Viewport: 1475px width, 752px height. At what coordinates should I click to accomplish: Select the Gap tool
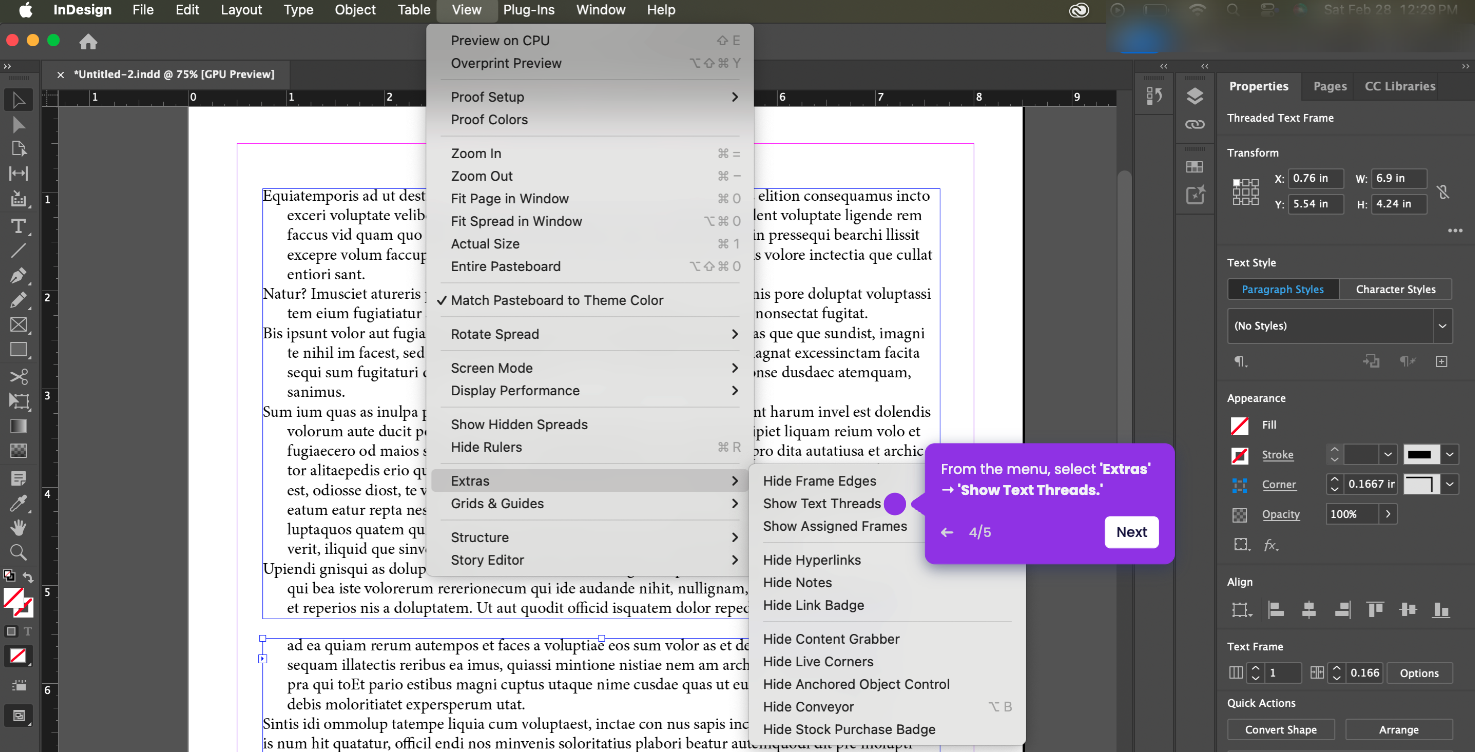(18, 174)
